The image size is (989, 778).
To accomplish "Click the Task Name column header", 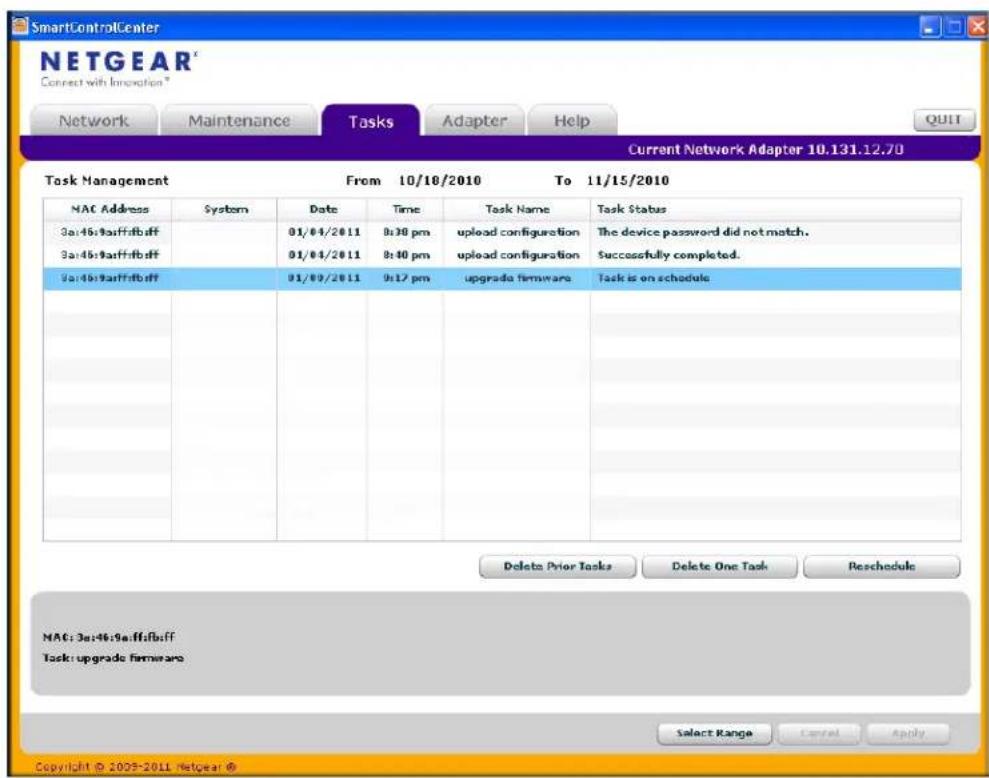I will (x=517, y=209).
